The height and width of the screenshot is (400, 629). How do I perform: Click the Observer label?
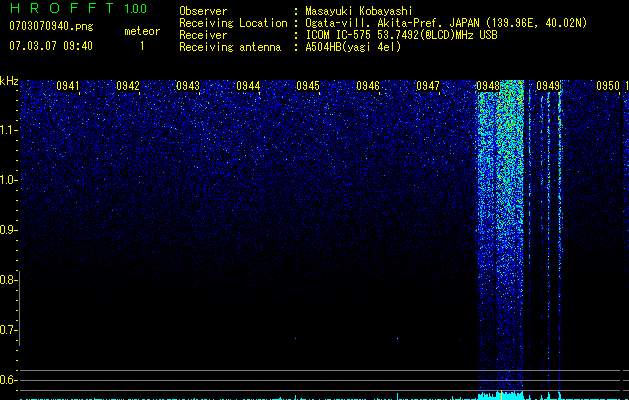coord(203,11)
